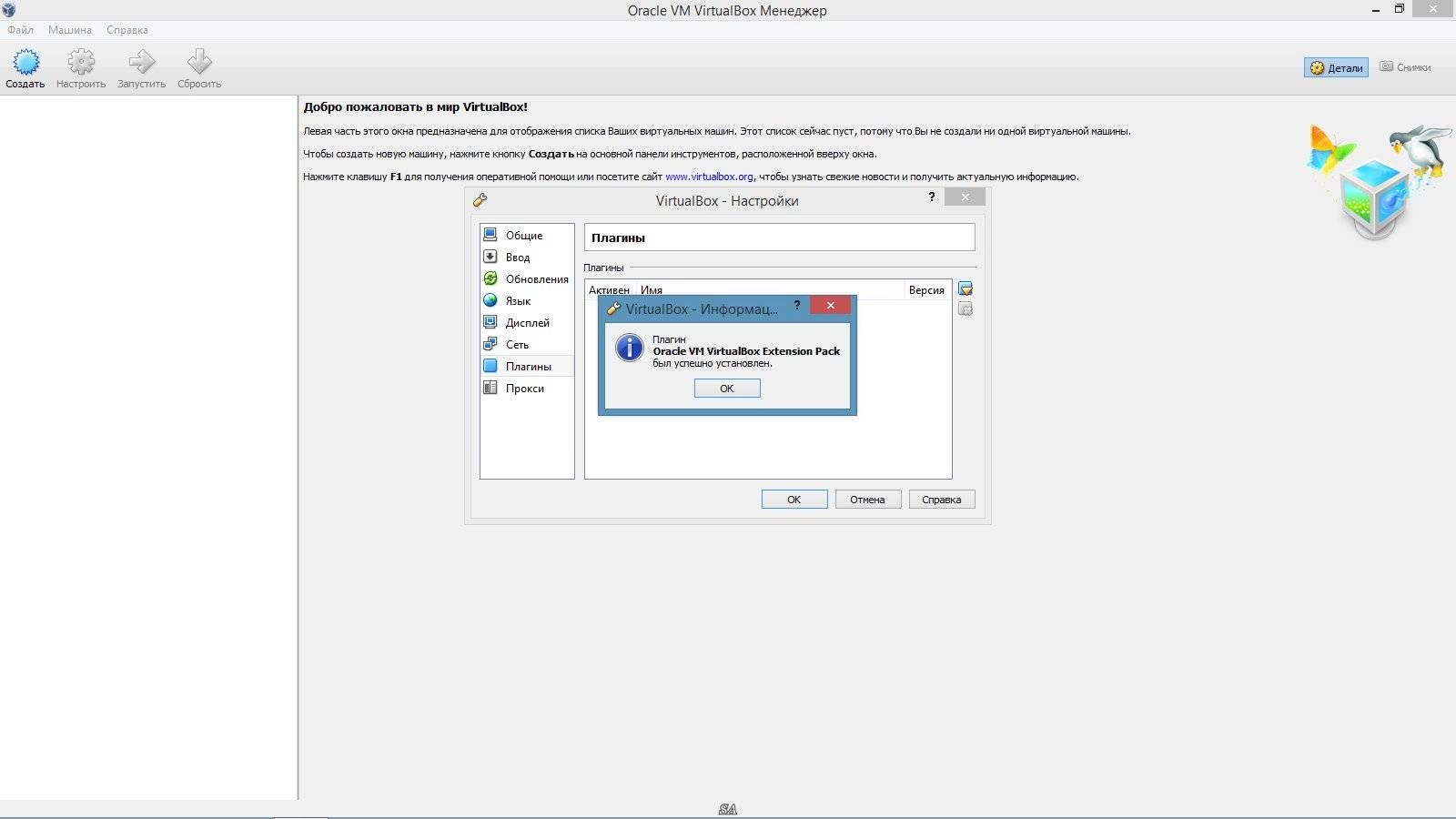Viewport: 1456px width, 819px height.
Task: Switch to the Детали view
Action: point(1336,67)
